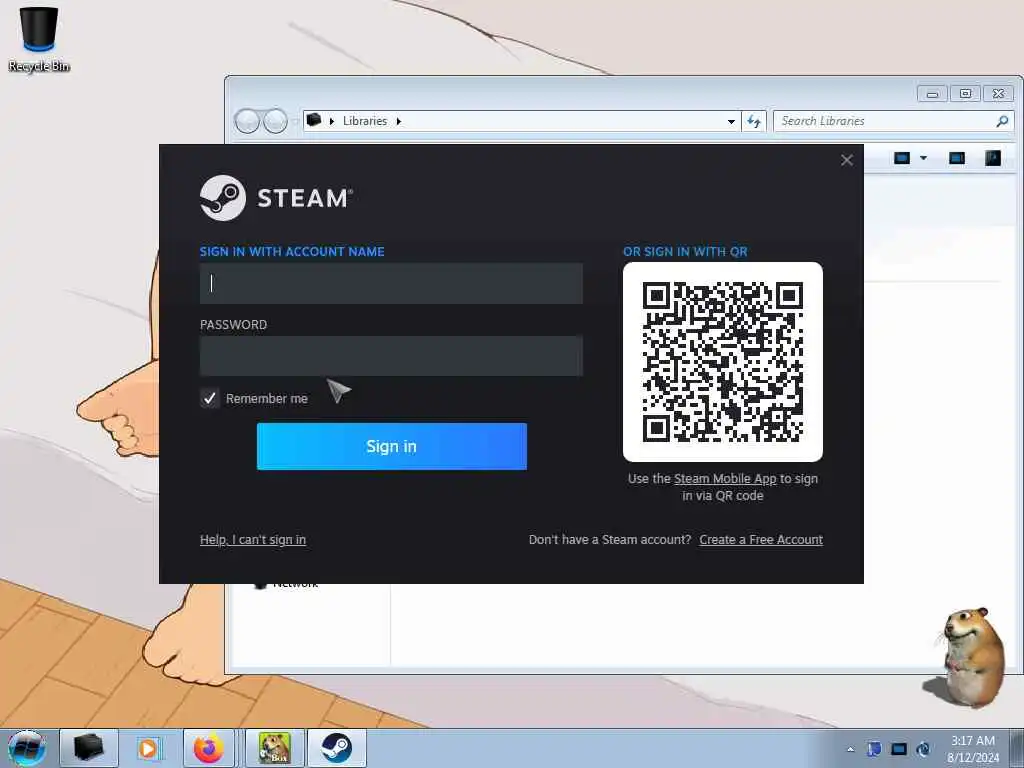Expand arrow after Libraries in address bar
The width and height of the screenshot is (1024, 768).
[x=398, y=121]
